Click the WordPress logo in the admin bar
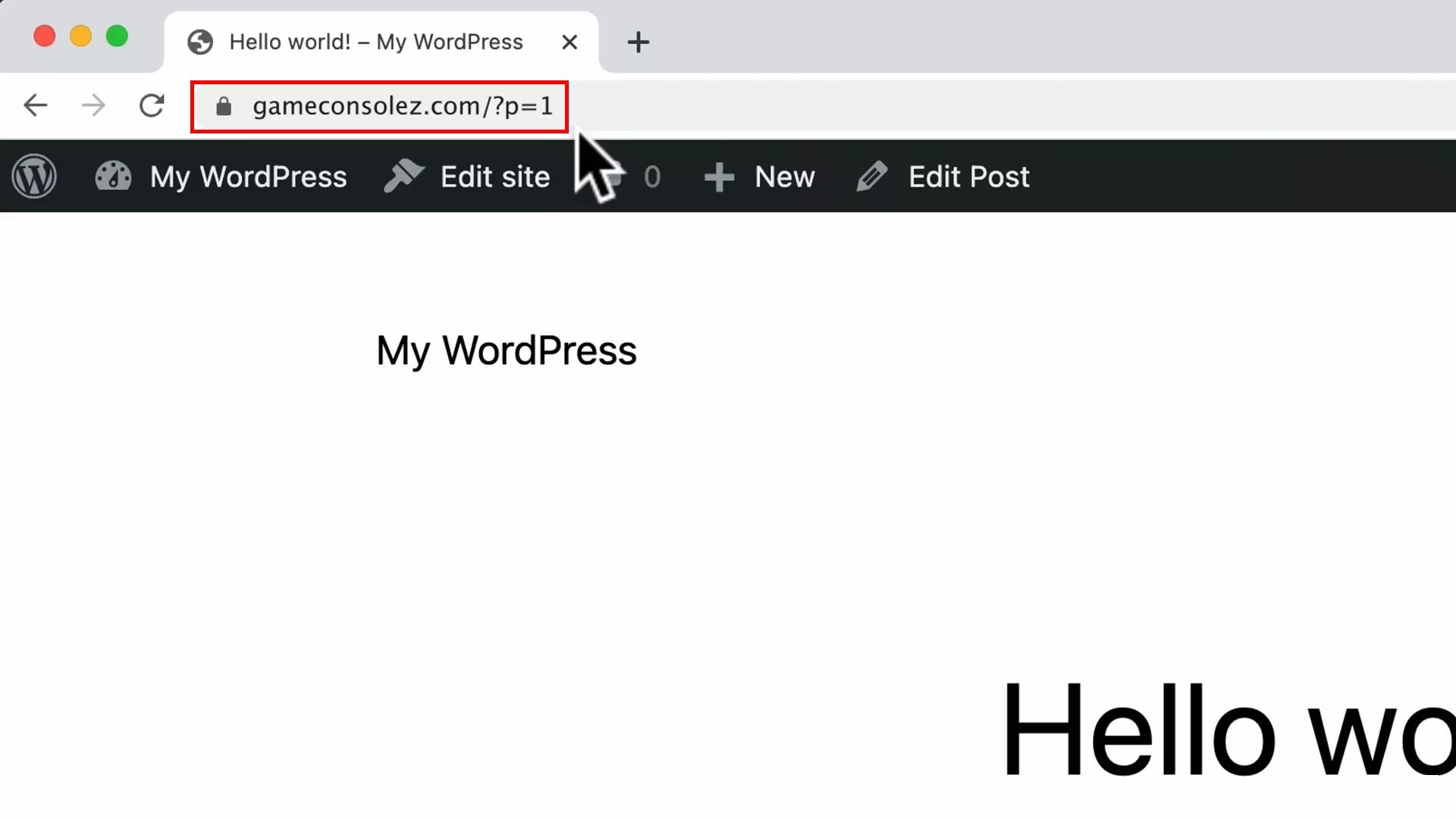The height and width of the screenshot is (819, 1456). (x=35, y=176)
